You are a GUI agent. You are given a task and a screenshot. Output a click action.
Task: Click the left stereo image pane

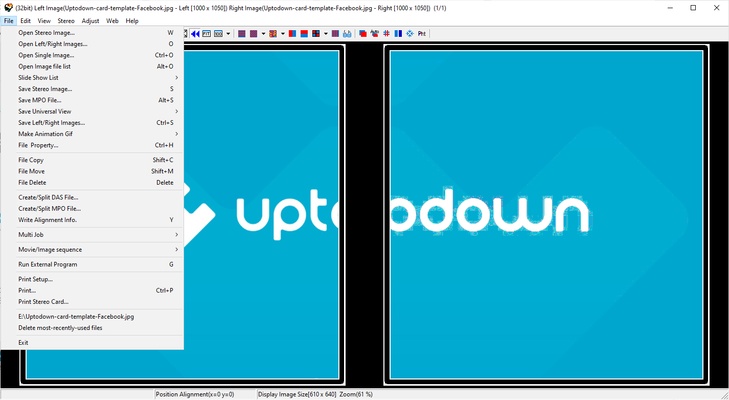click(x=261, y=215)
